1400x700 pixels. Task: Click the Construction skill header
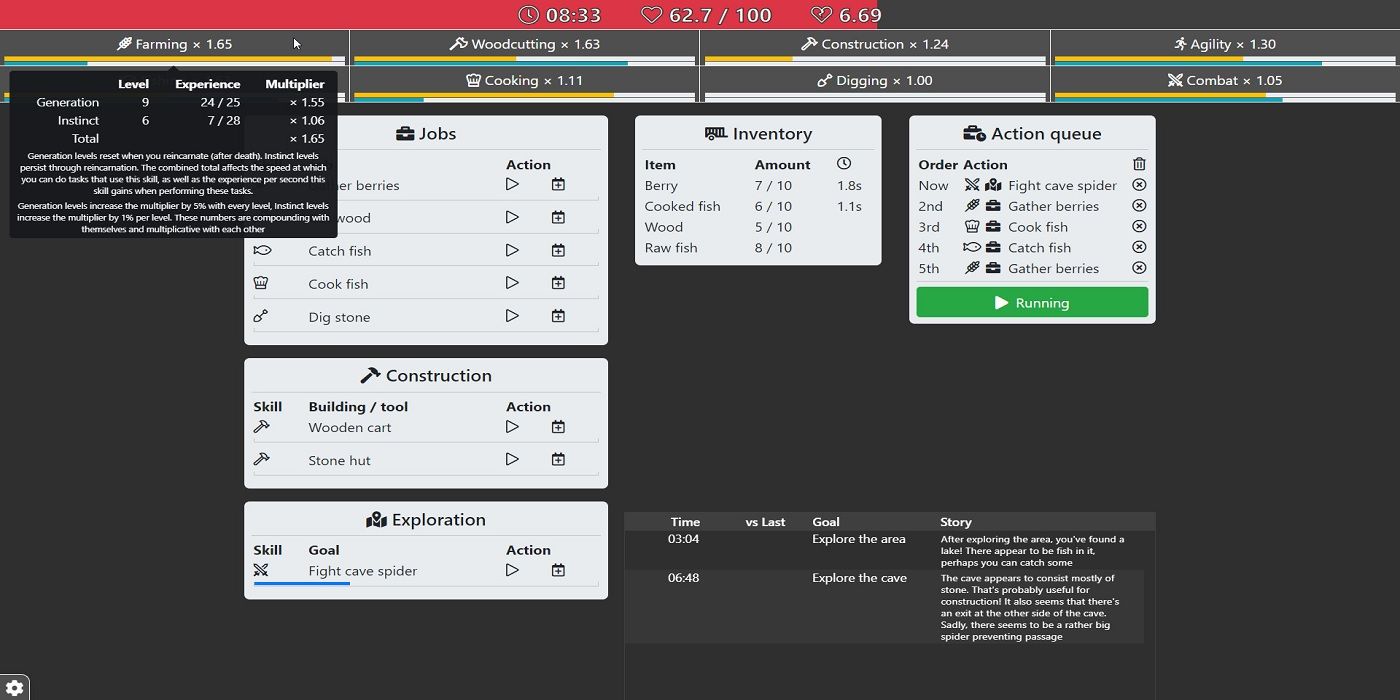pyautogui.click(x=874, y=44)
